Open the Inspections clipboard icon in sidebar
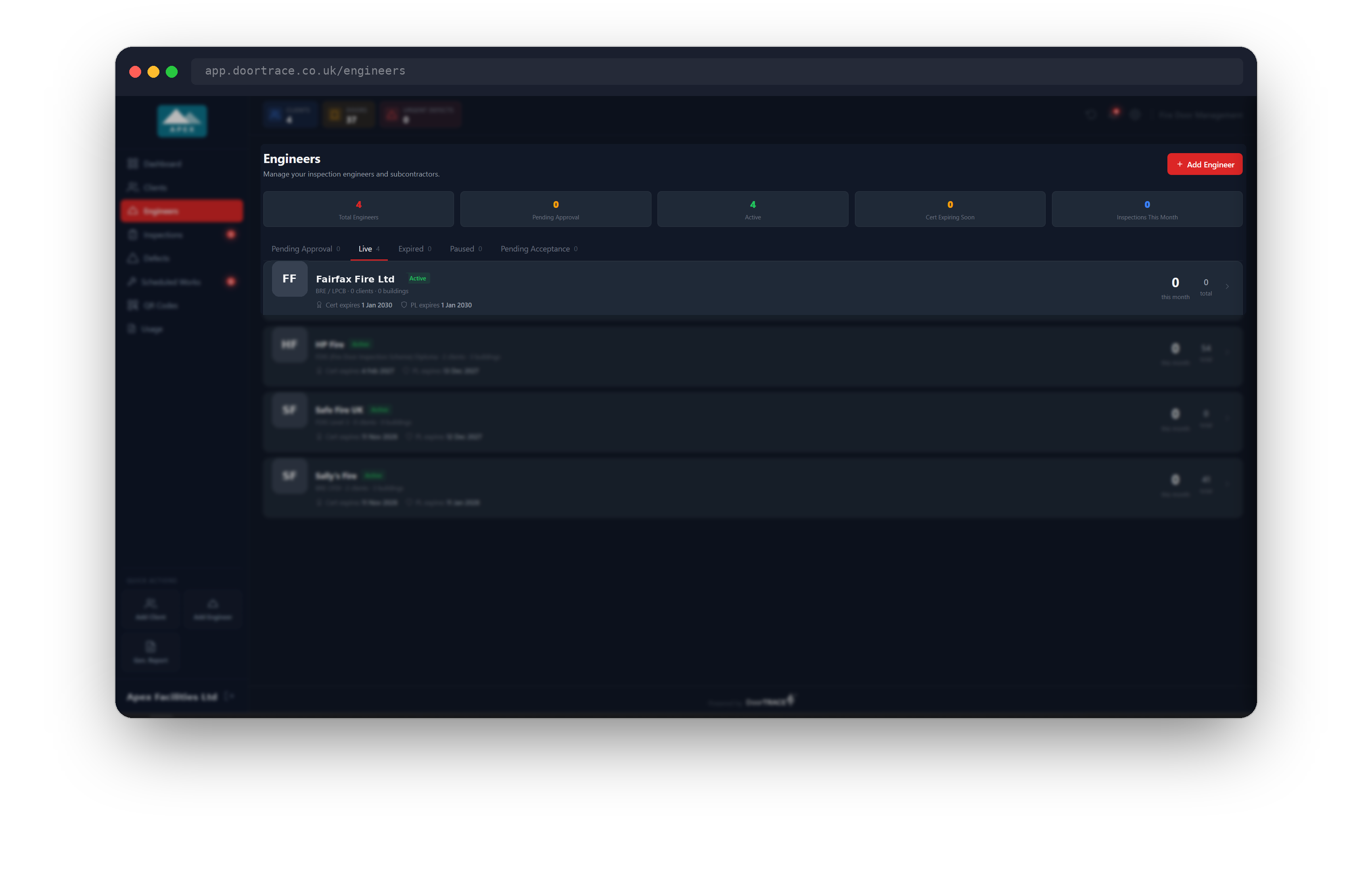This screenshot has height=883, width=1372. click(133, 234)
